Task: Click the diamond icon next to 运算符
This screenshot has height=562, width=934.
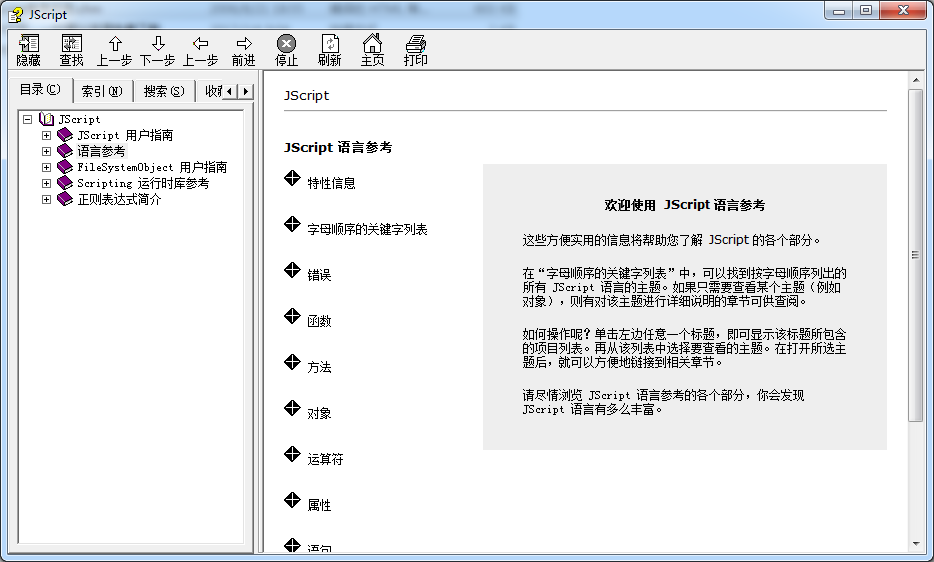Action: click(292, 454)
